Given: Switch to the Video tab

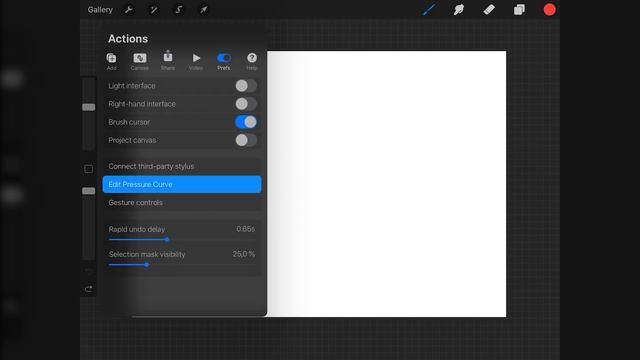Looking at the screenshot, I should click(x=196, y=61).
